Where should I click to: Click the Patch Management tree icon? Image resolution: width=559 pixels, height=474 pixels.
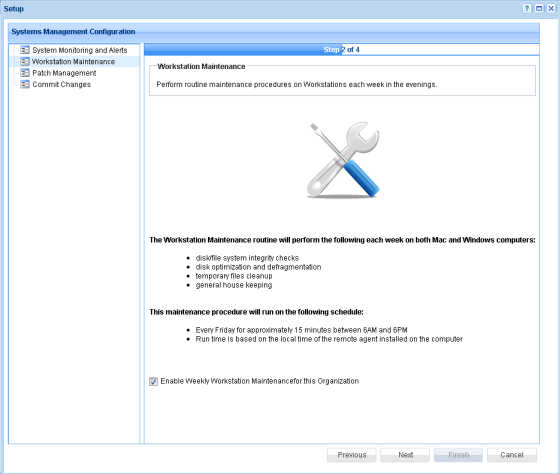(x=25, y=73)
